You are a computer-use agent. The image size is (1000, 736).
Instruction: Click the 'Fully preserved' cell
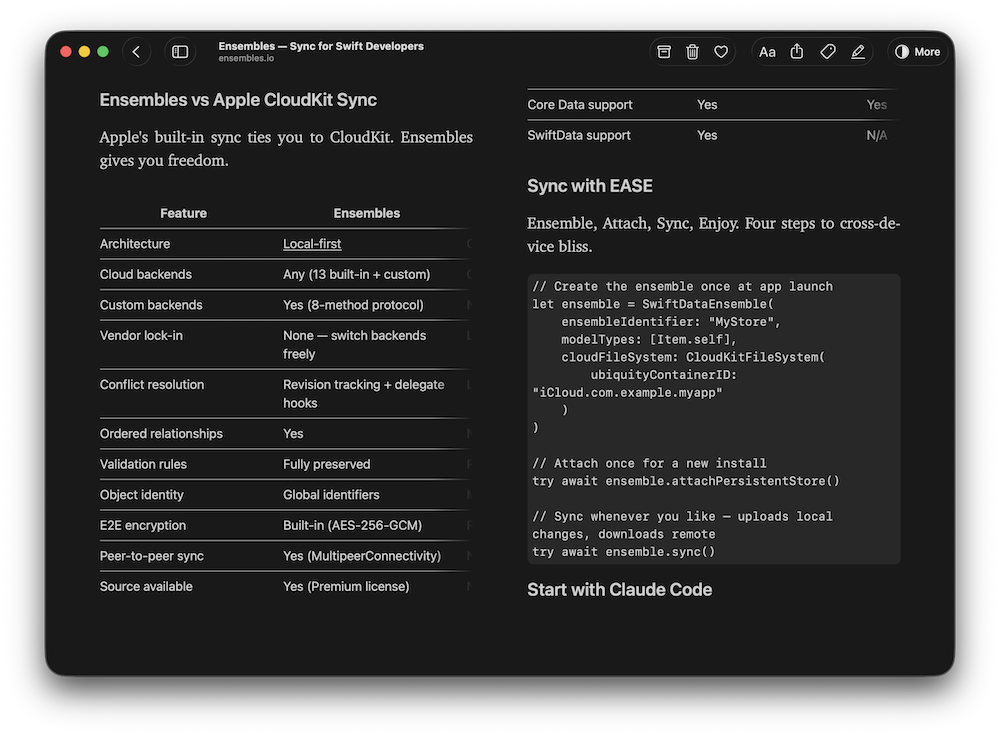(x=327, y=464)
